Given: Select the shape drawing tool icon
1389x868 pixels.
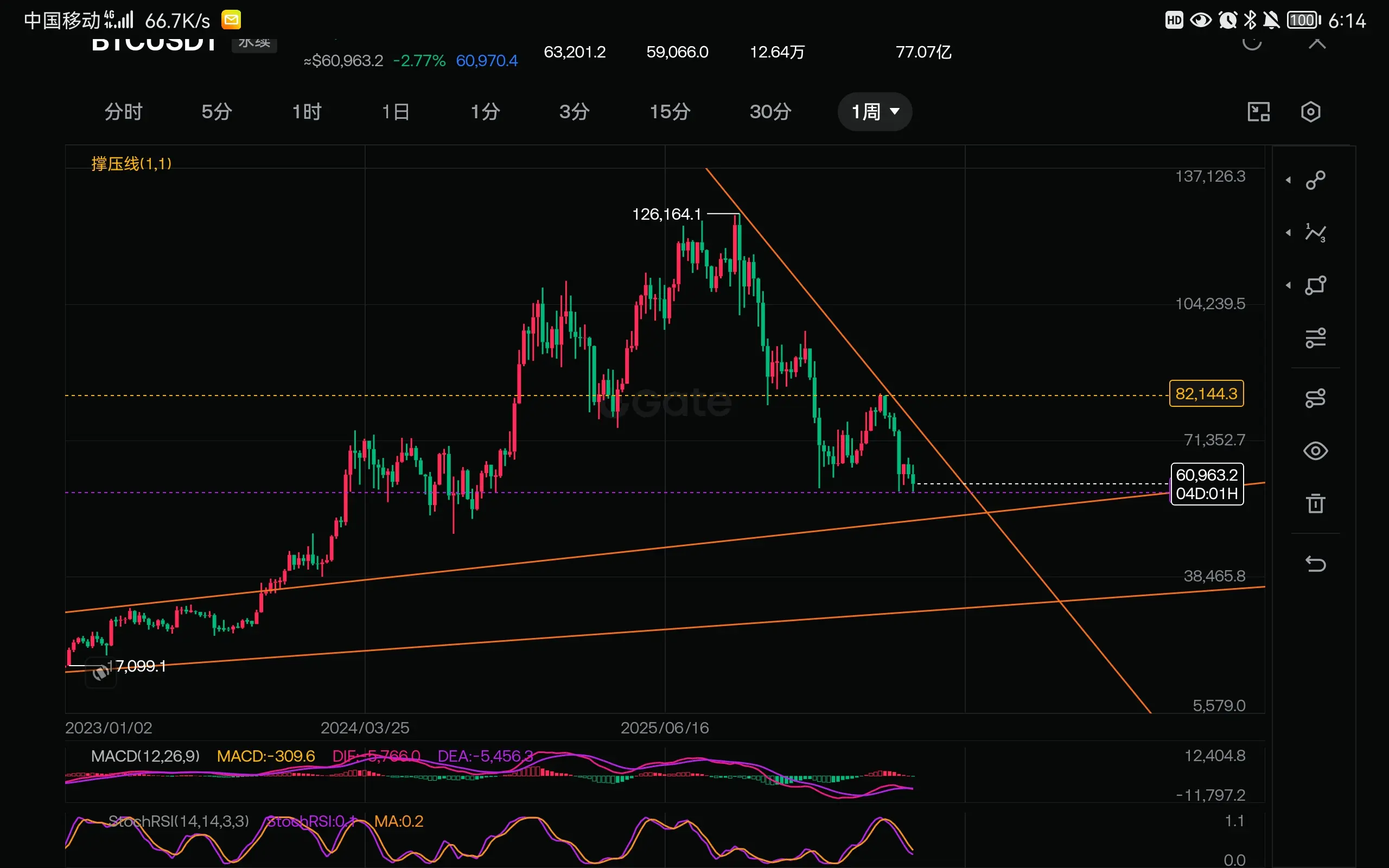Looking at the screenshot, I should point(1316,285).
